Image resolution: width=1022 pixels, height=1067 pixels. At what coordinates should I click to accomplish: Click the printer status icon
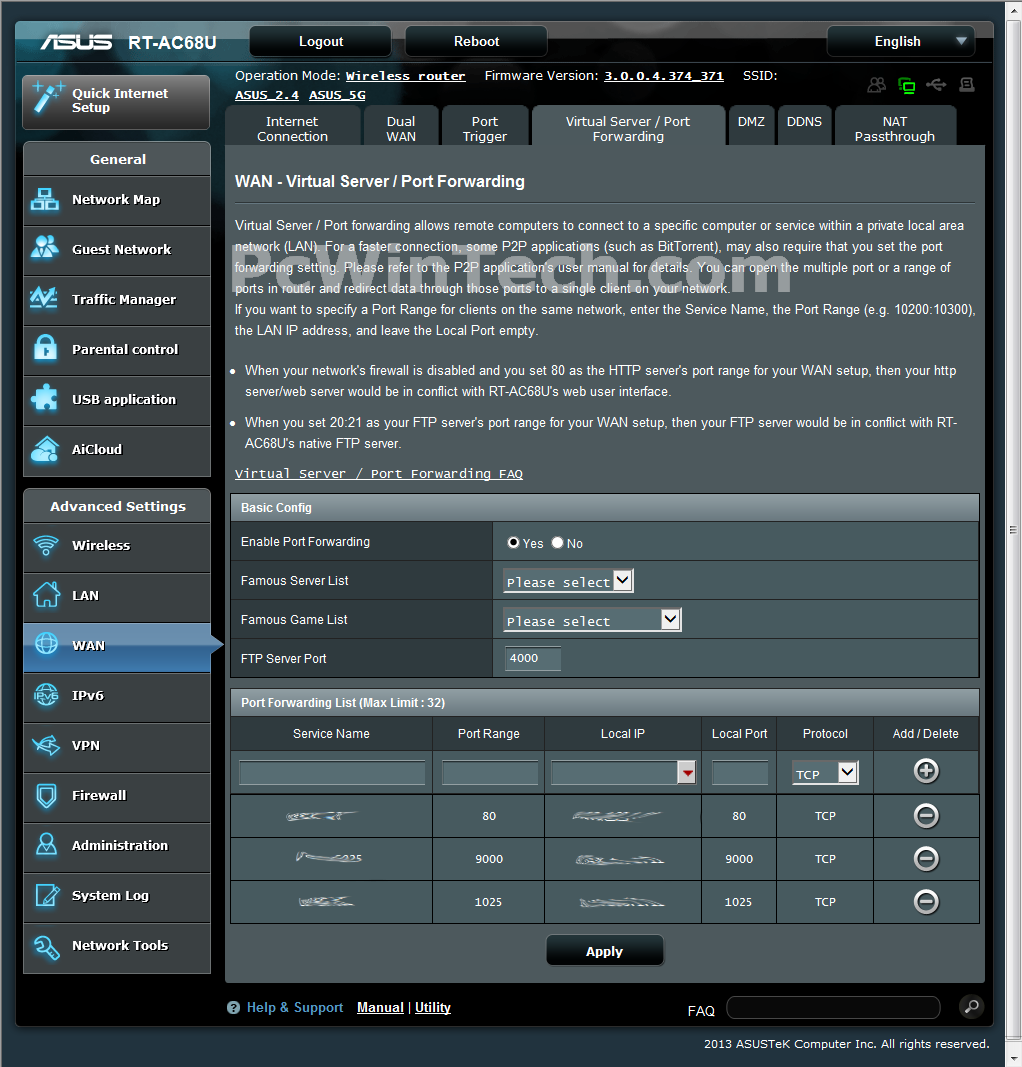pos(966,84)
